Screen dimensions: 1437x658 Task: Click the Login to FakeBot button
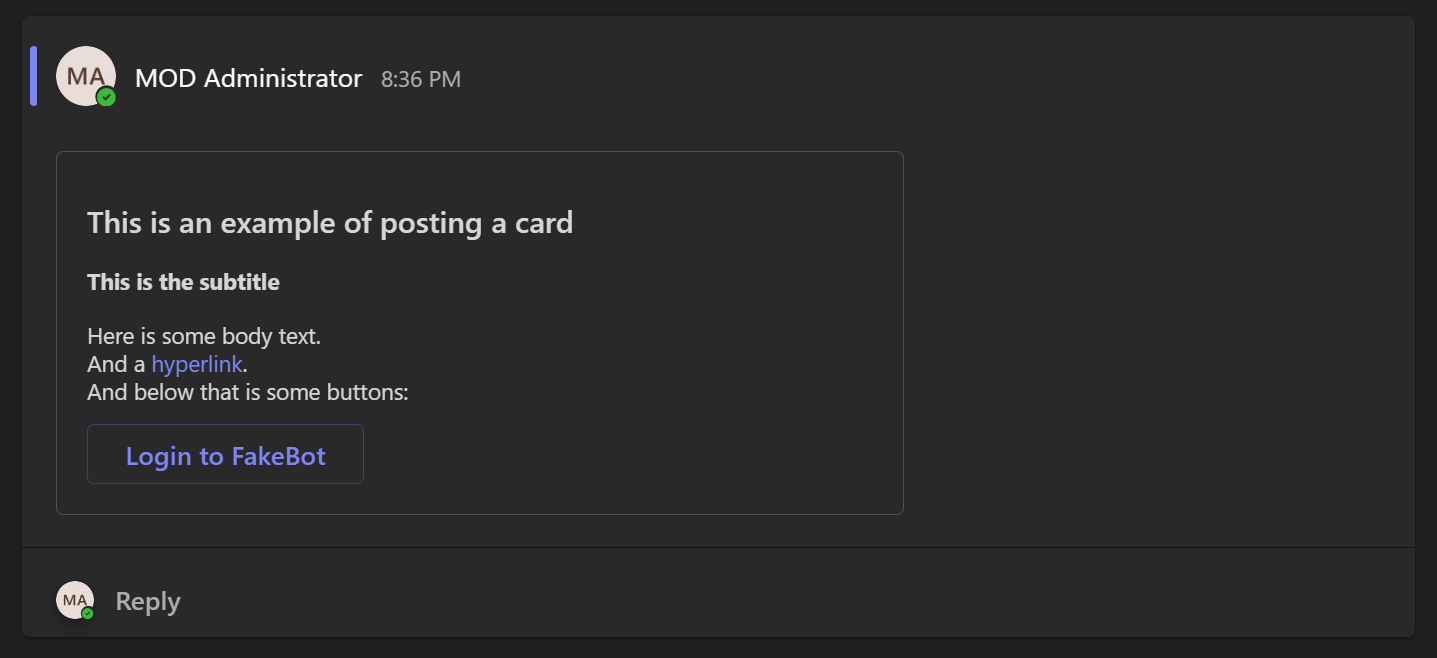click(x=225, y=454)
